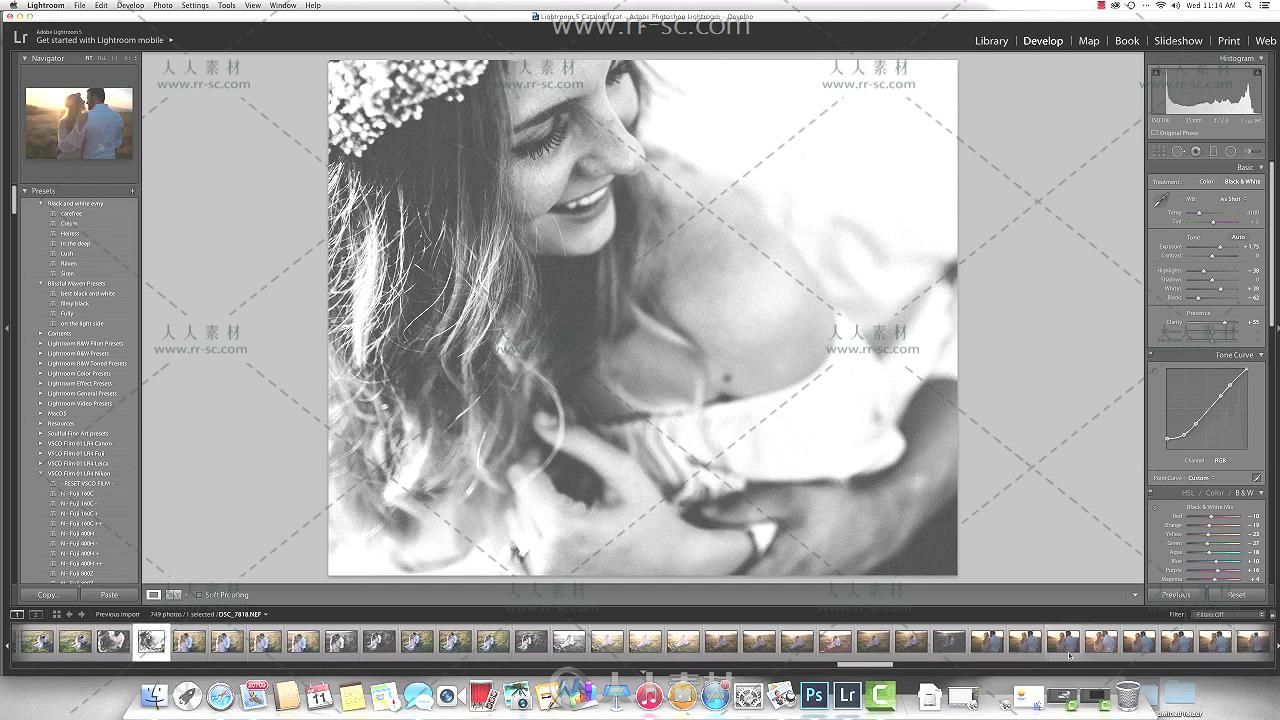
Task: Open iTunes from the Dock
Action: pyautogui.click(x=649, y=695)
